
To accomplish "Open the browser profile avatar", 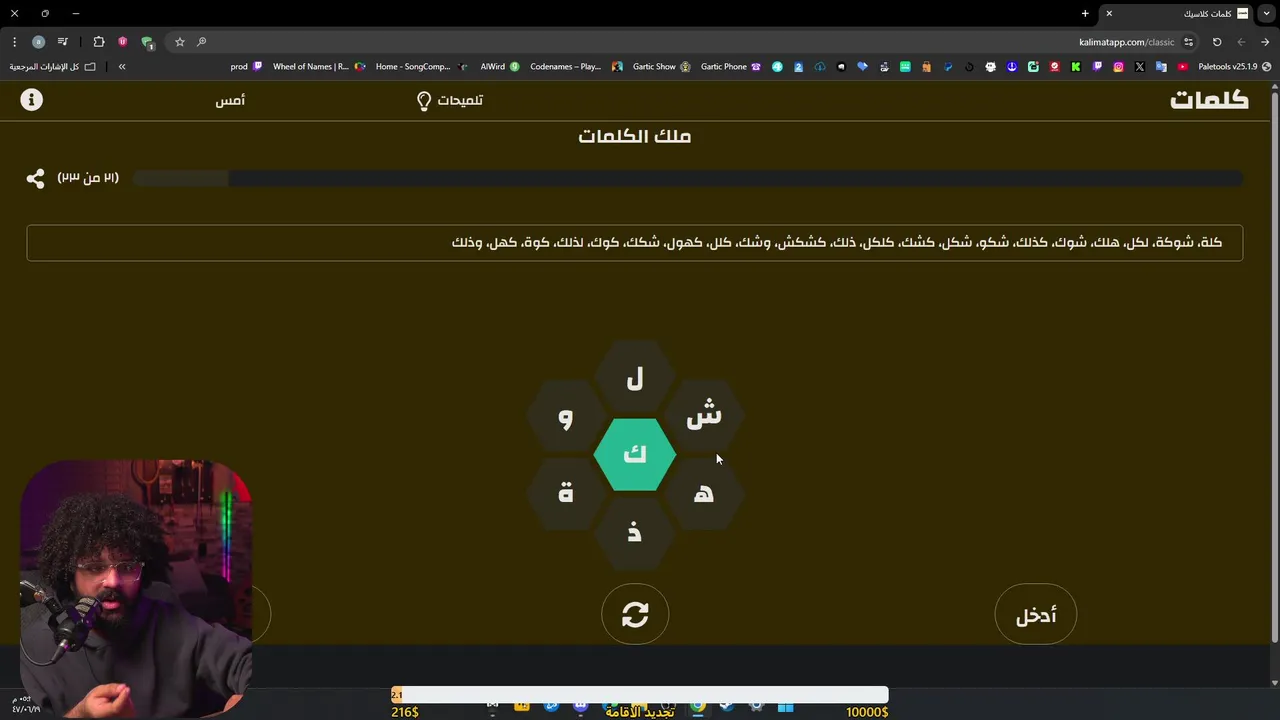I will [38, 42].
